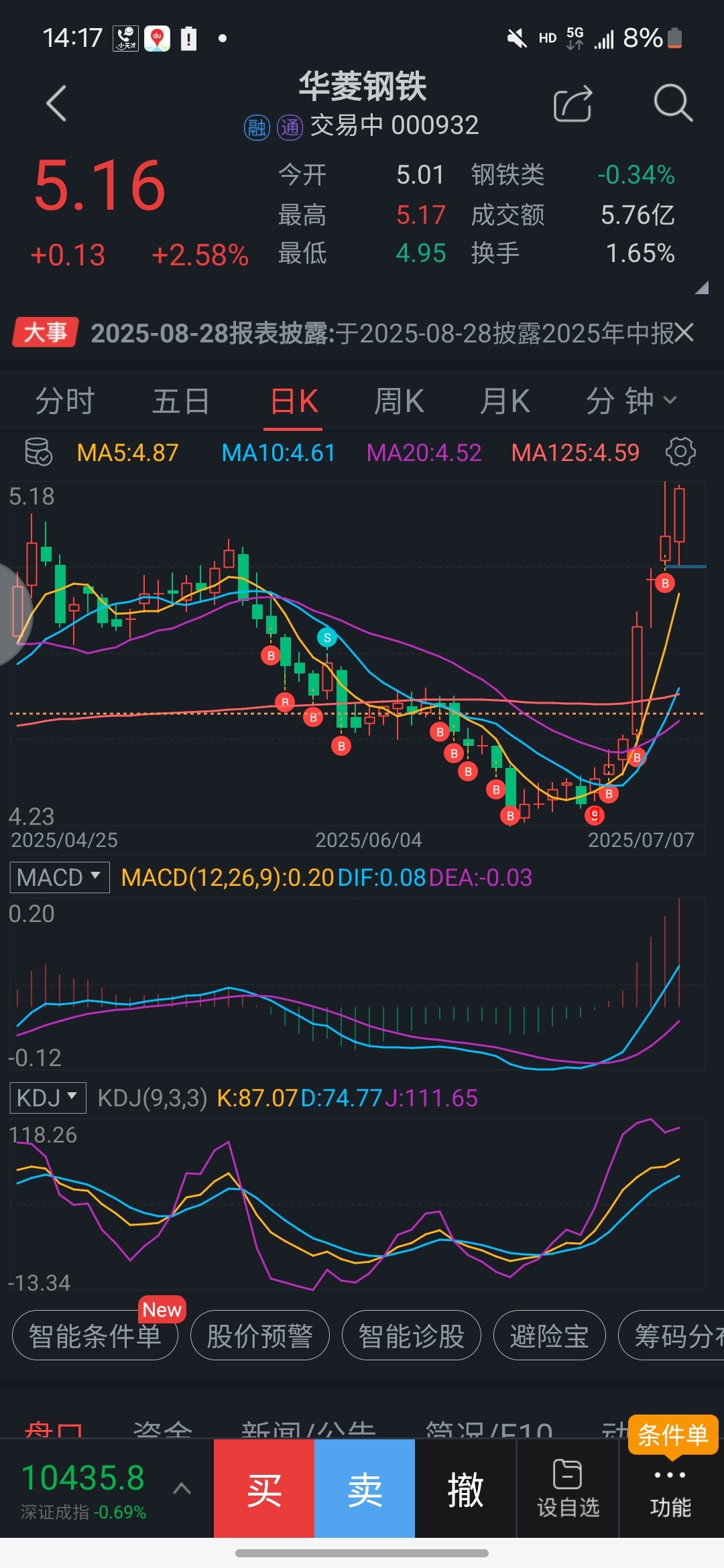Viewport: 724px width, 1568px height.
Task: Tap the MACD(12,26,9):0.20 readout
Action: point(227,877)
